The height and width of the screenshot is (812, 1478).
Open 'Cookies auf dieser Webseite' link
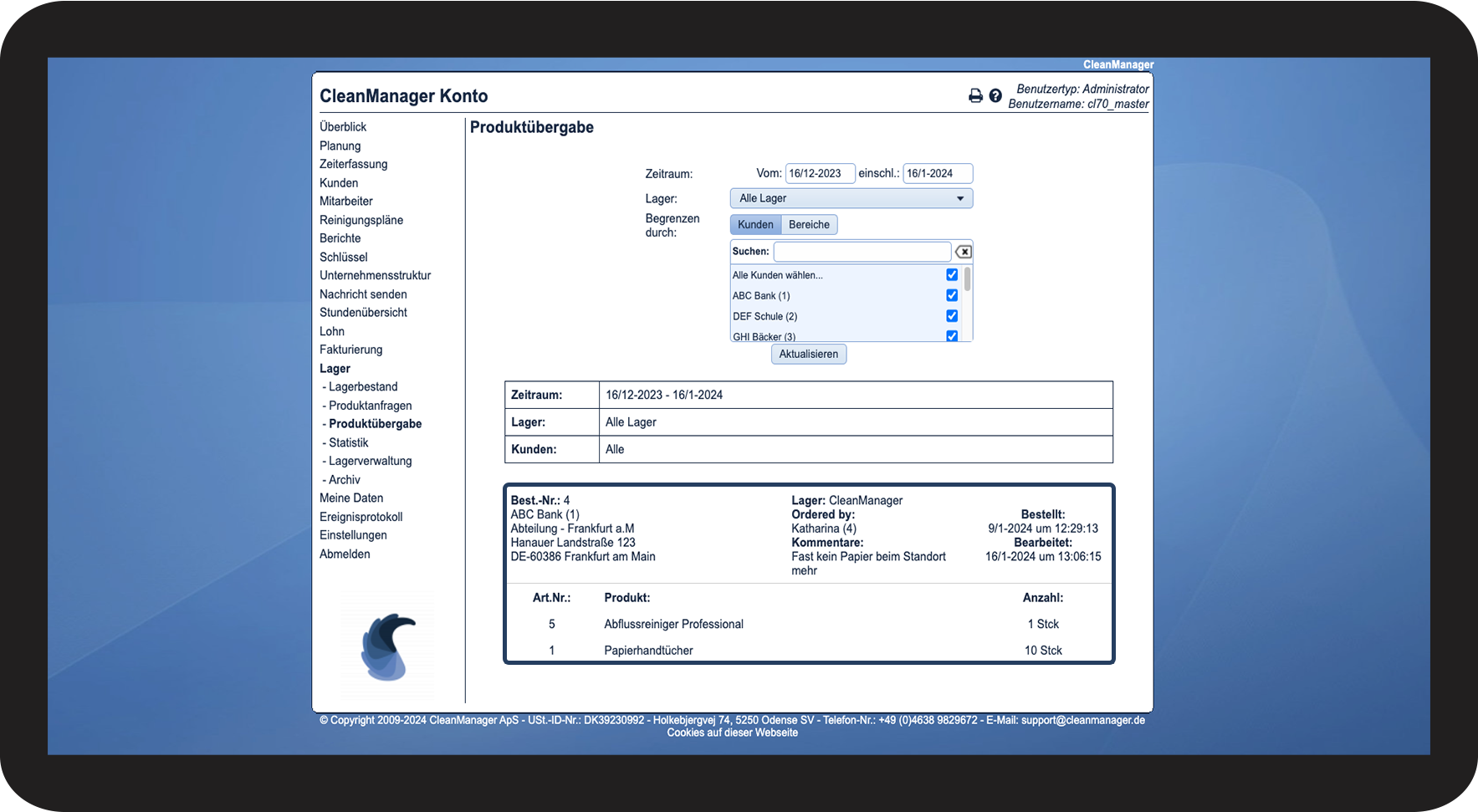732,733
